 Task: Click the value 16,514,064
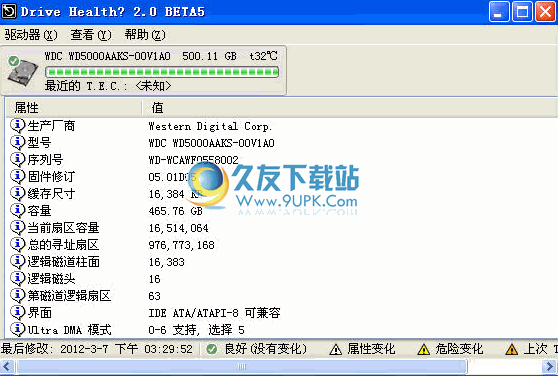178,228
